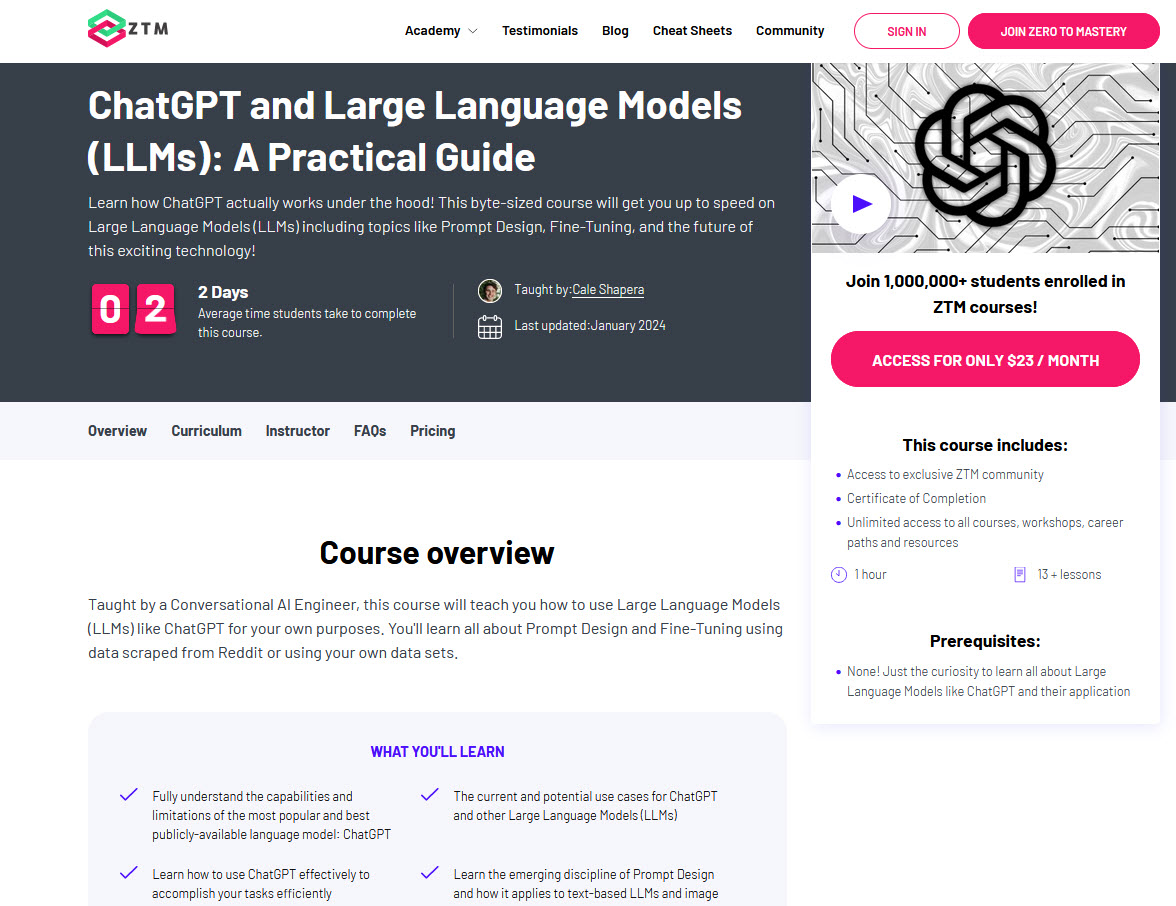Click ACCESS FOR ONLY $23 / MONTH
This screenshot has width=1176, height=906.
pos(985,359)
